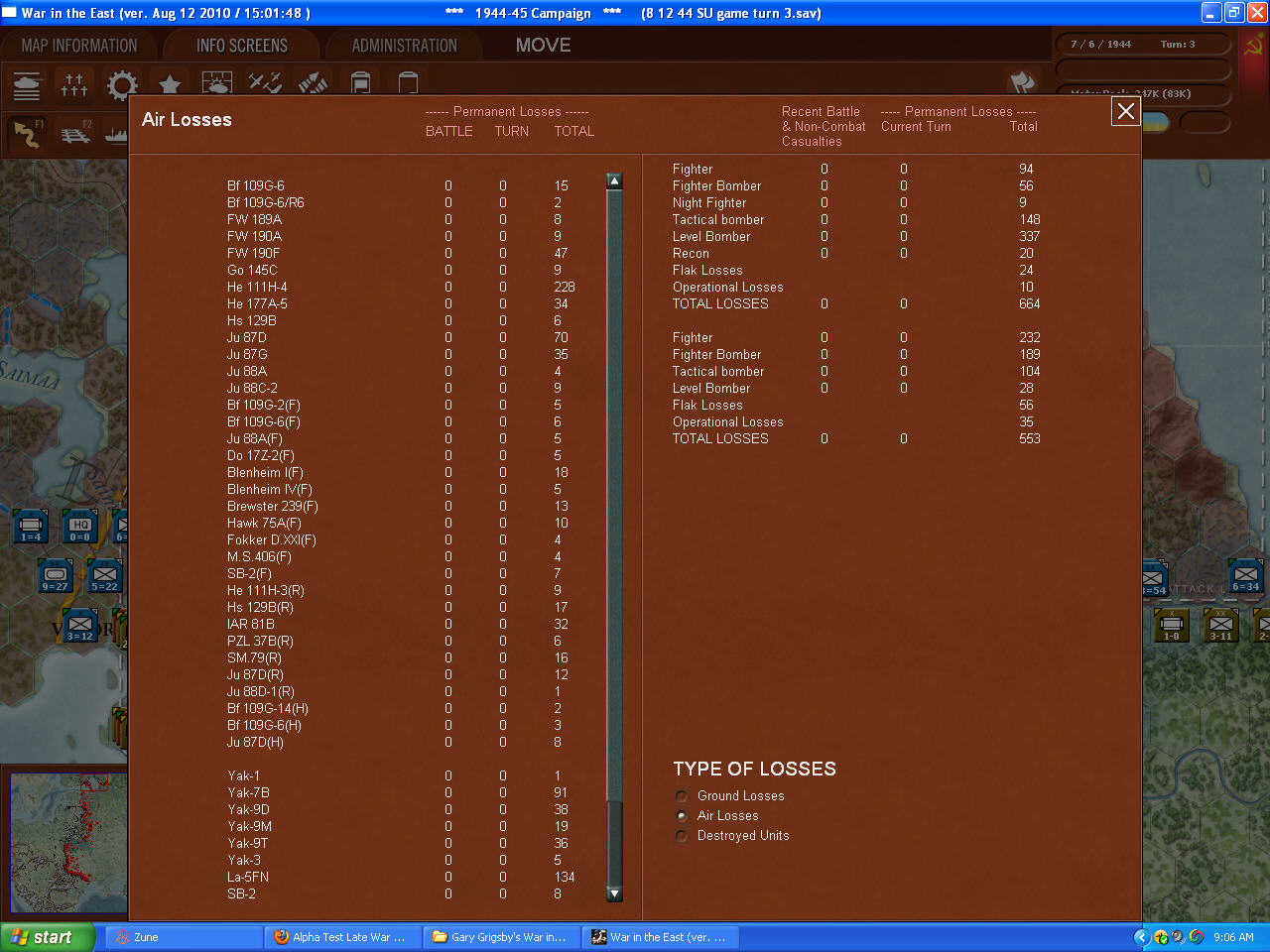Click the taskbar clock showing 9:06 AM
Screen dimensions: 1270x952
point(1233,937)
